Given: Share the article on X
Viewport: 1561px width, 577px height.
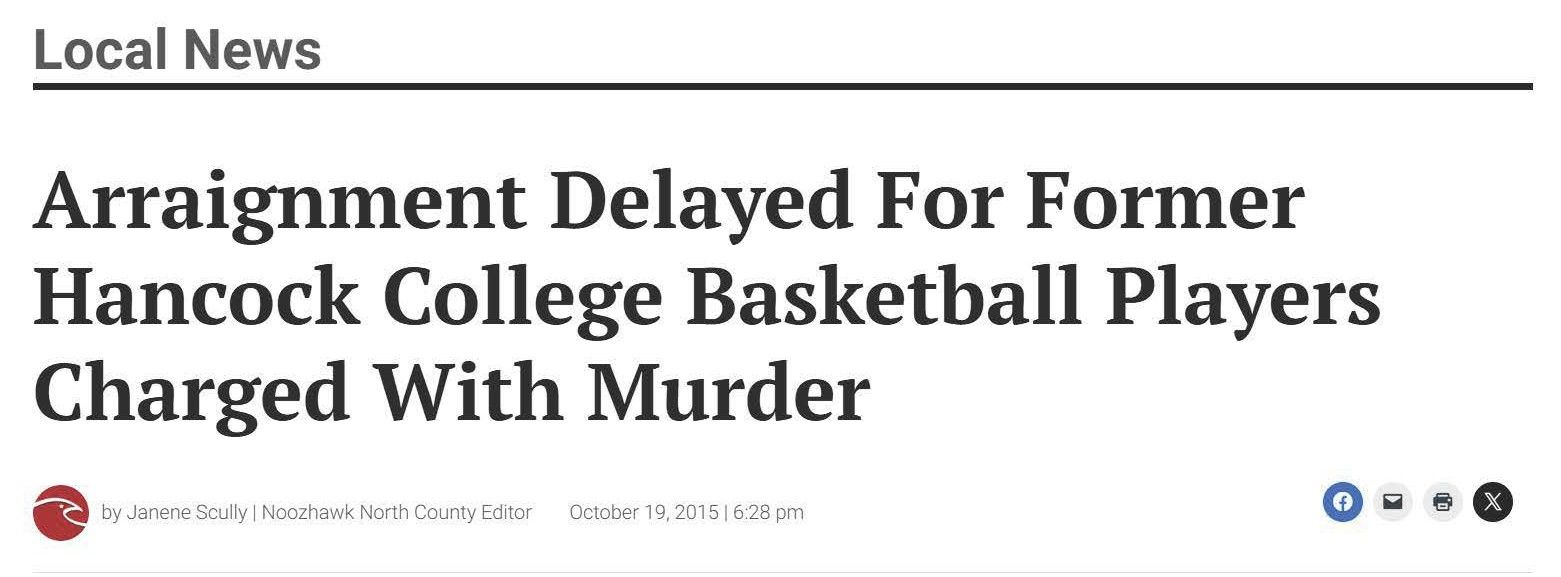Looking at the screenshot, I should tap(1492, 502).
